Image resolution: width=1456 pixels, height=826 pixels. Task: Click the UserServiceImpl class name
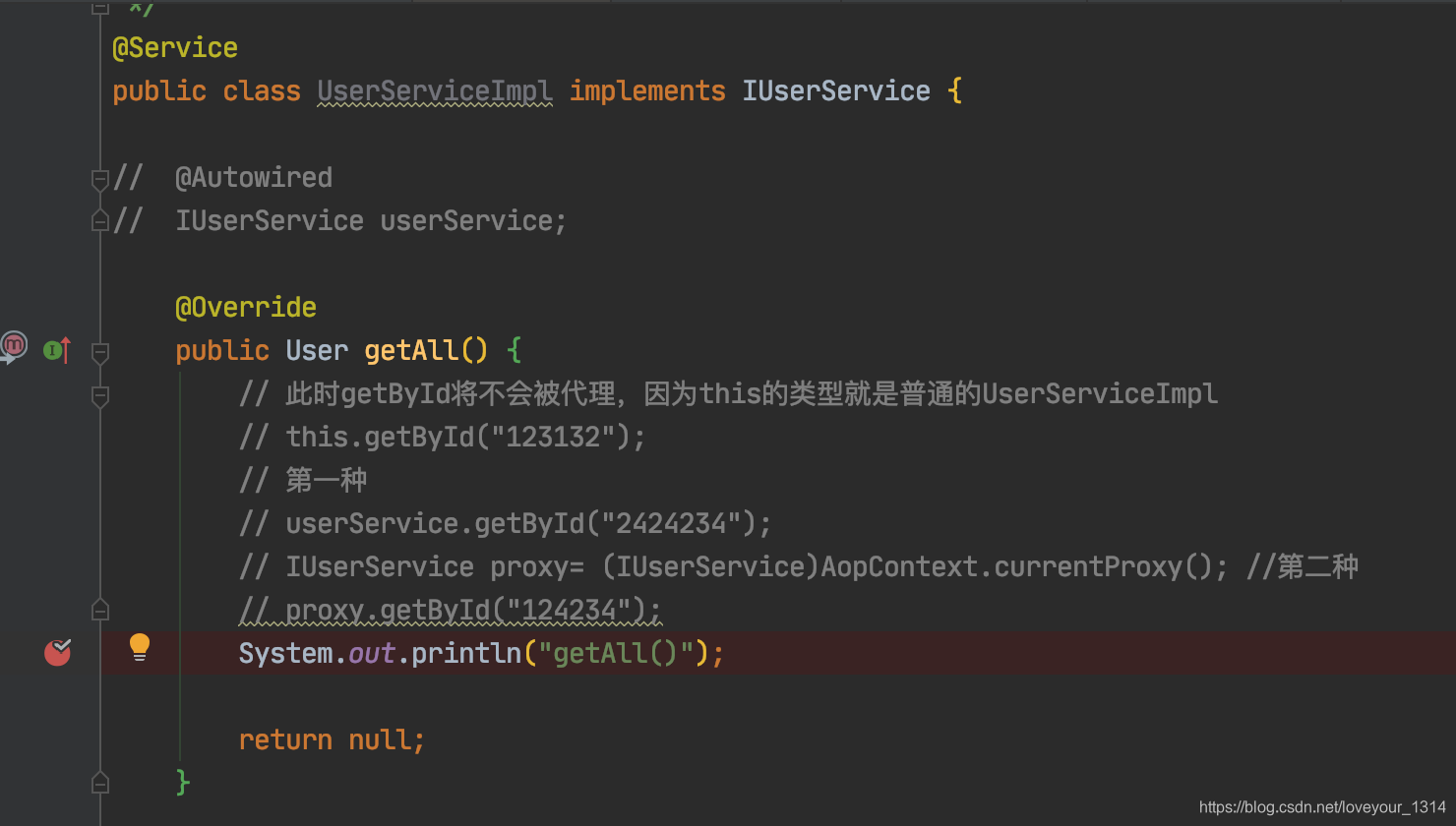coord(435,90)
